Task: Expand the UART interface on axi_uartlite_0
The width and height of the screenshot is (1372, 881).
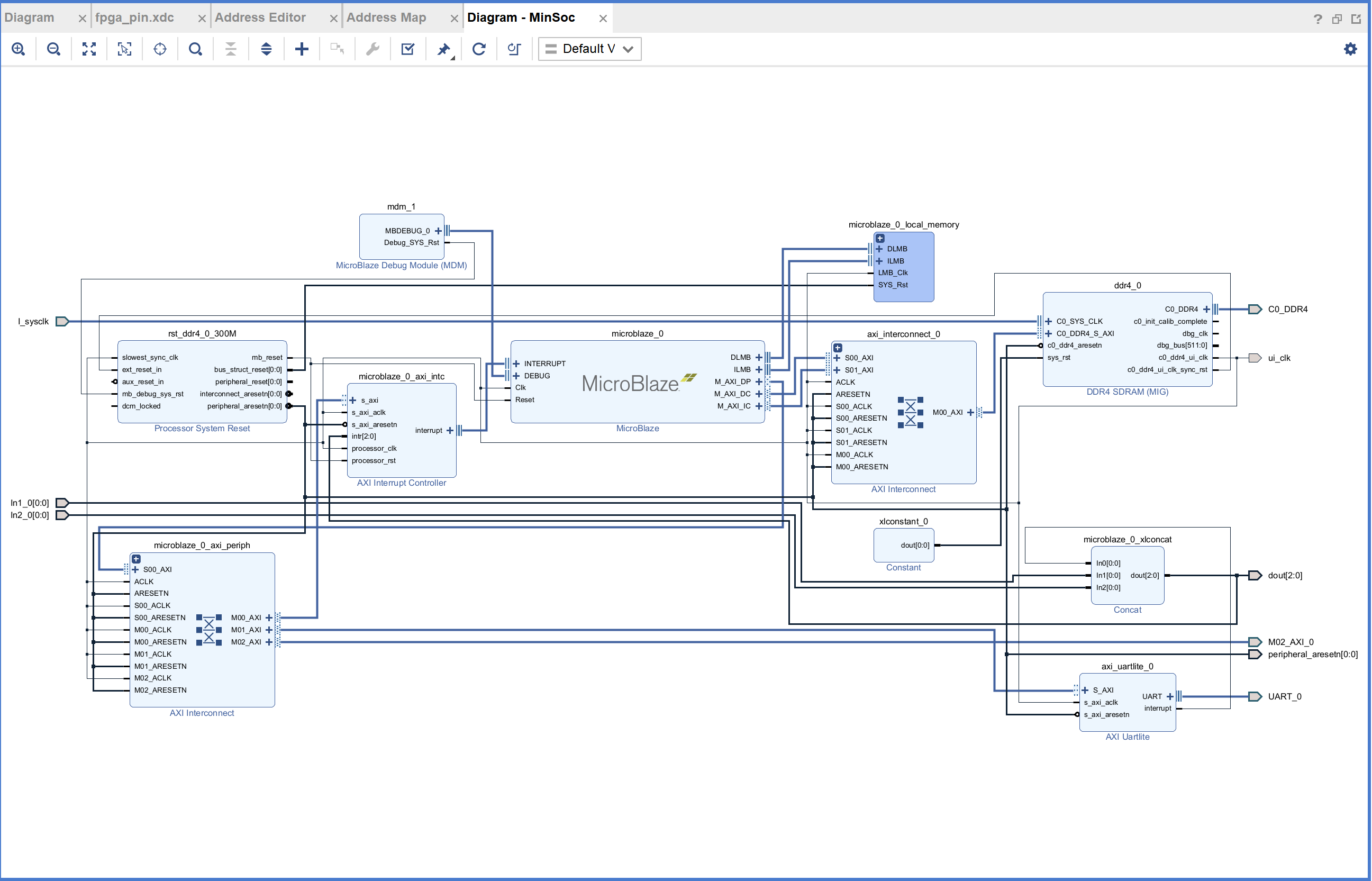Action: (1170, 697)
